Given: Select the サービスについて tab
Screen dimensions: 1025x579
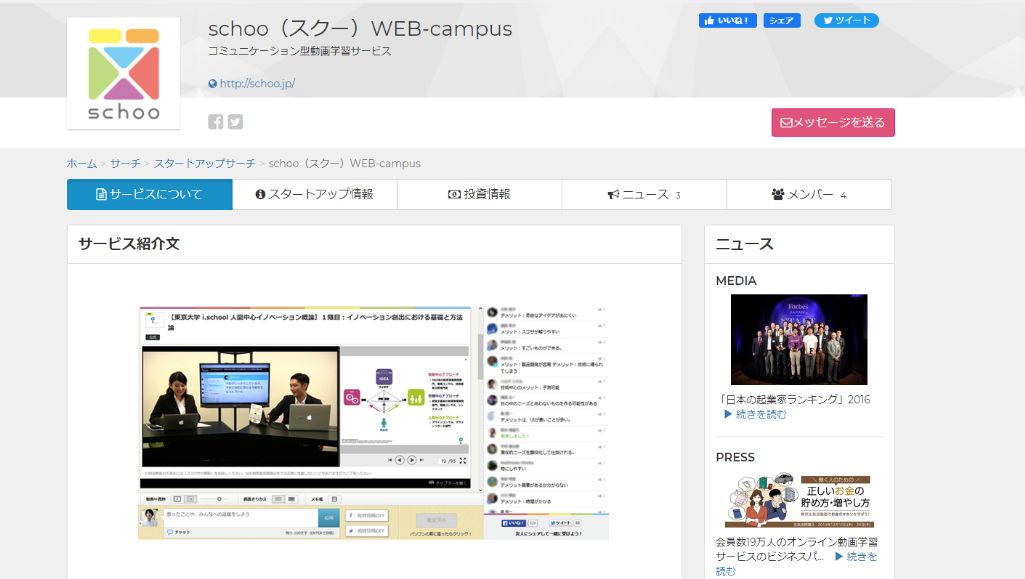Looking at the screenshot, I should [150, 194].
